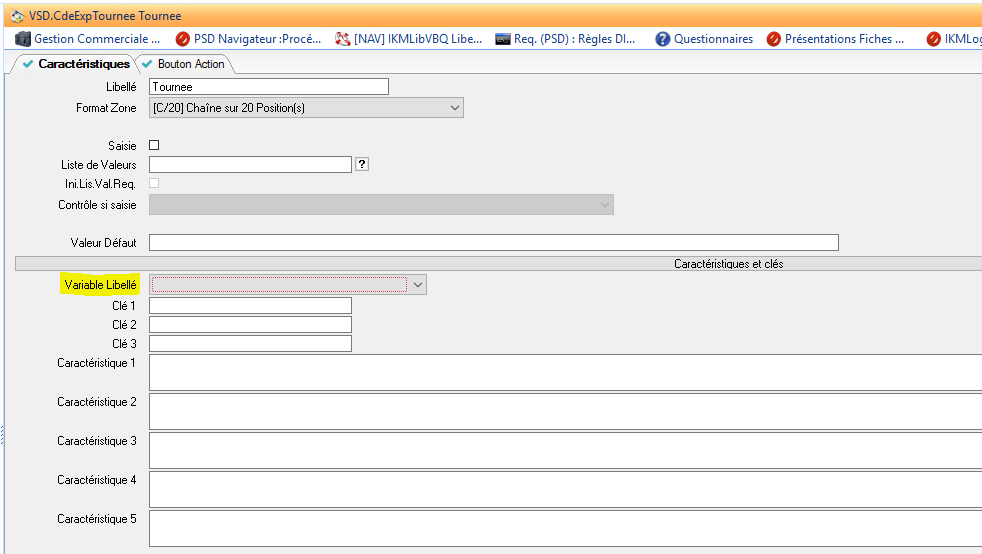Click the Libellé field containing Tournee

click(268, 87)
